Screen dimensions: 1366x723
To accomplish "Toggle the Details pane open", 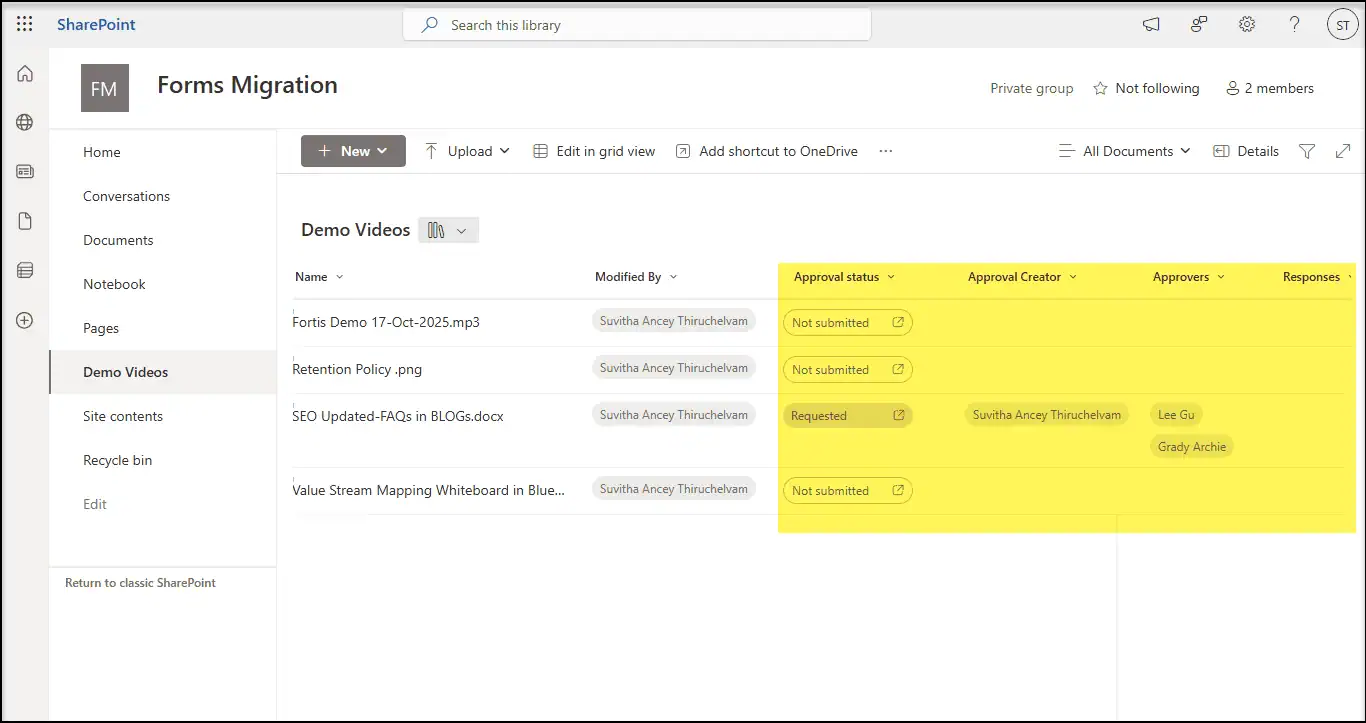I will click(1245, 151).
